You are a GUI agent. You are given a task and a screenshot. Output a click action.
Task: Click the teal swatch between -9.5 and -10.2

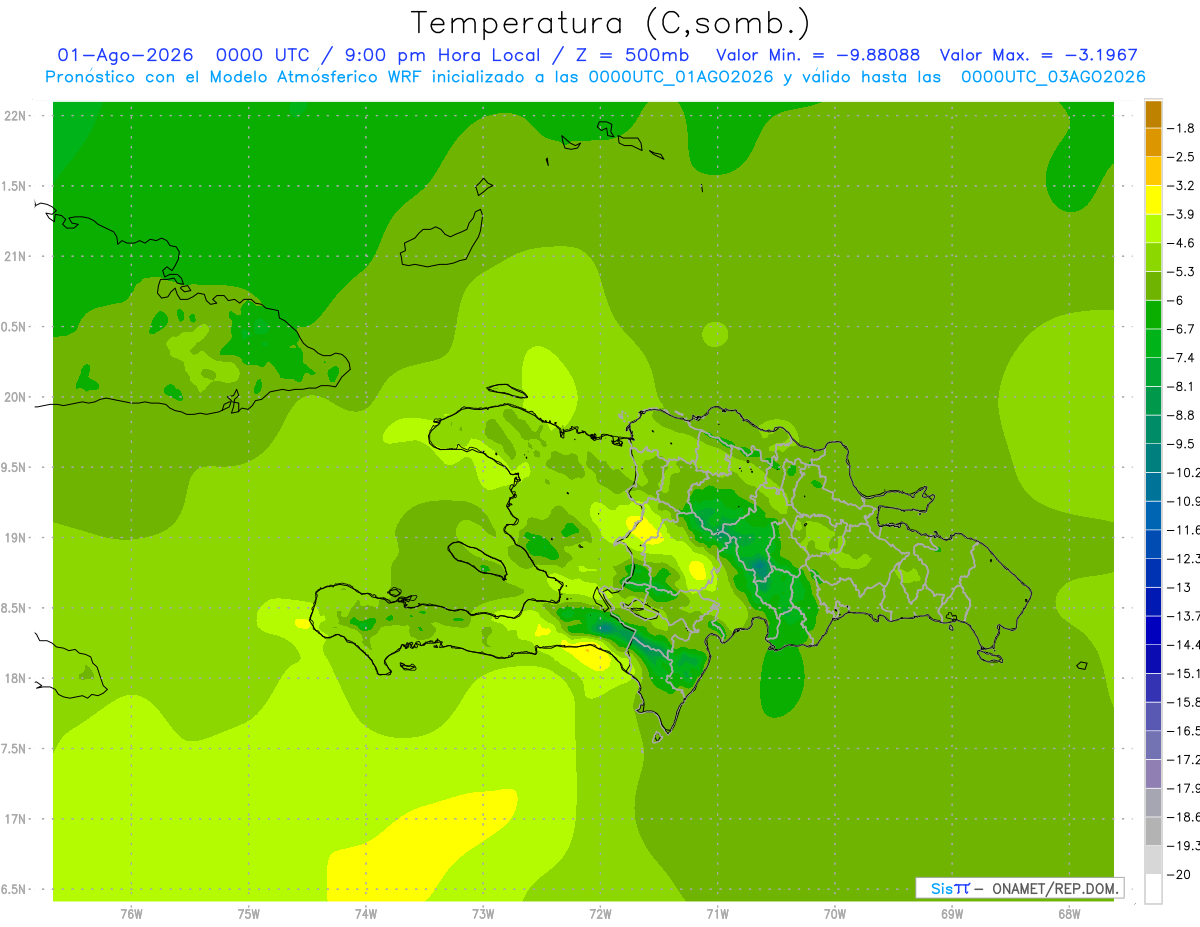pyautogui.click(x=1153, y=458)
